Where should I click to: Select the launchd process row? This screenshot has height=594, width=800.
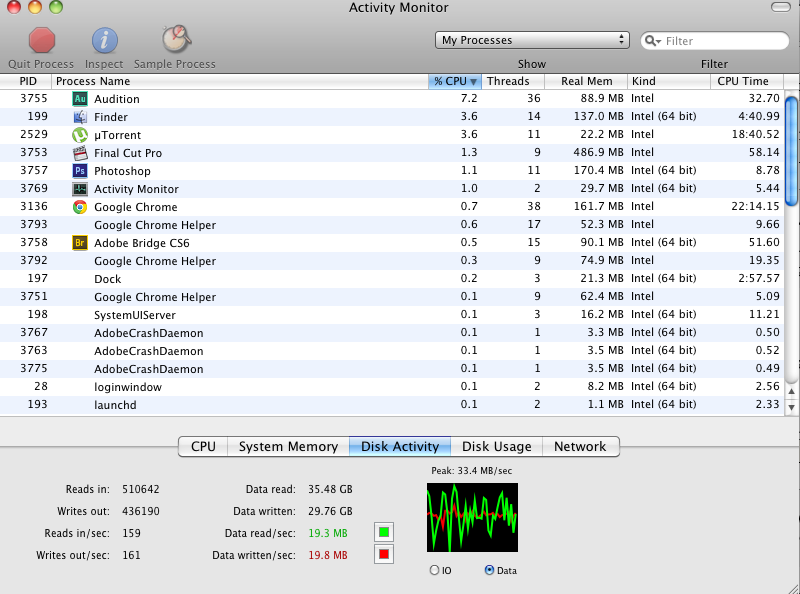[392, 405]
